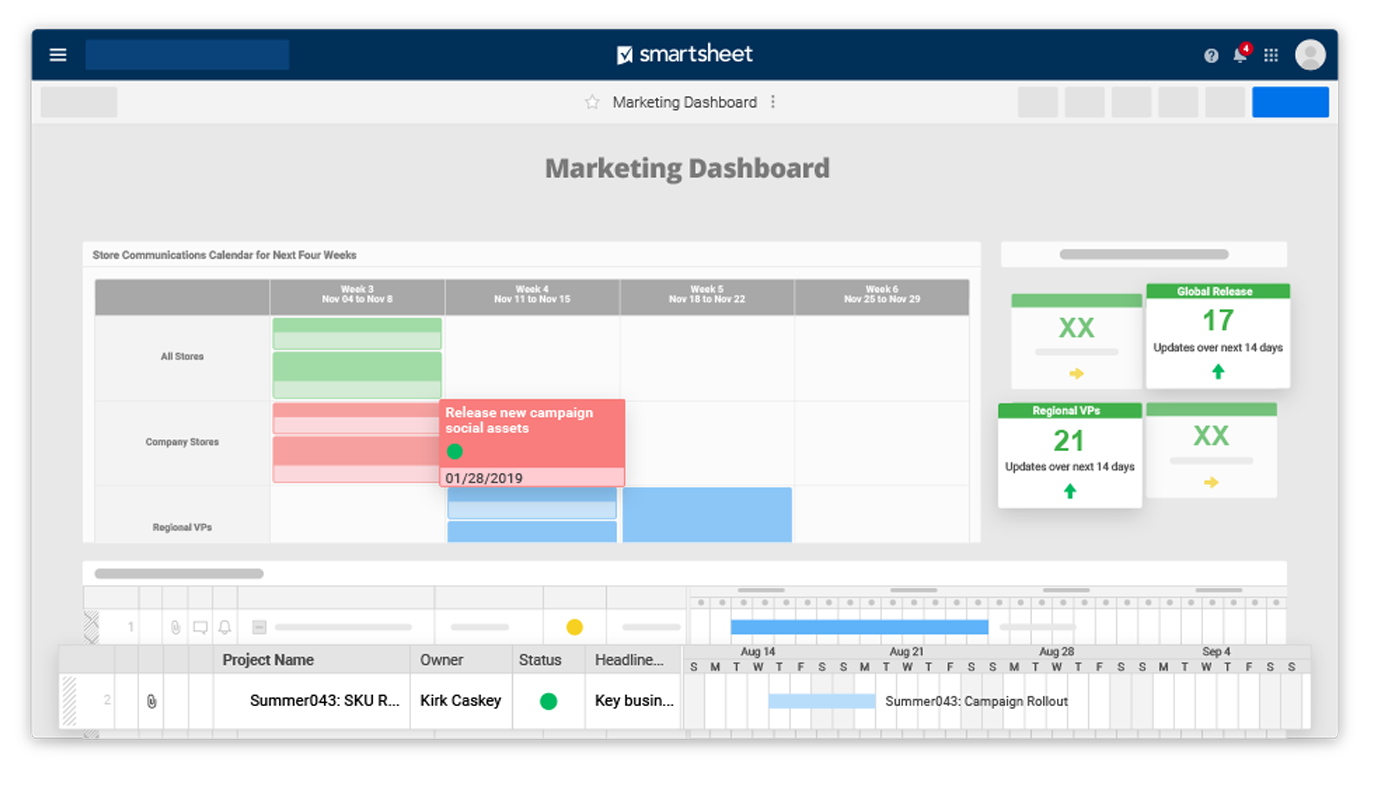Click the Summer043 Campaign Rollout Gantt bar

point(821,701)
